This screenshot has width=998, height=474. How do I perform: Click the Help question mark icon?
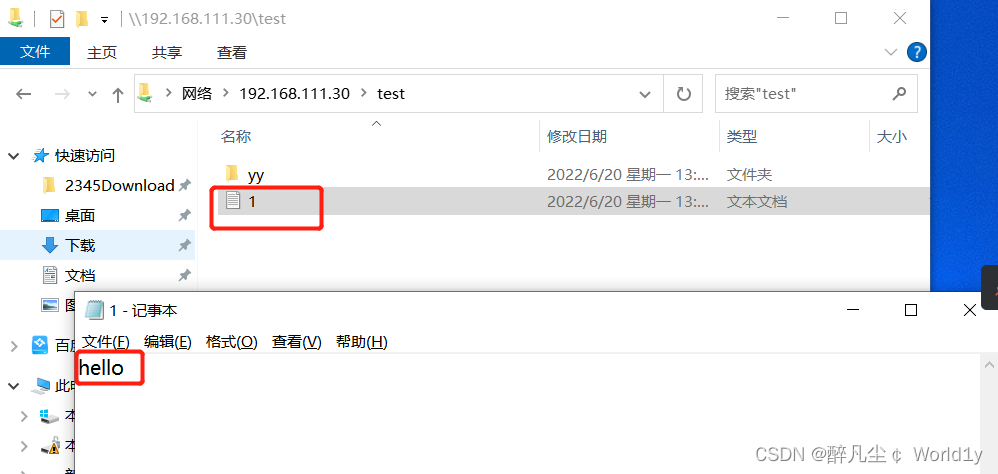tap(917, 52)
